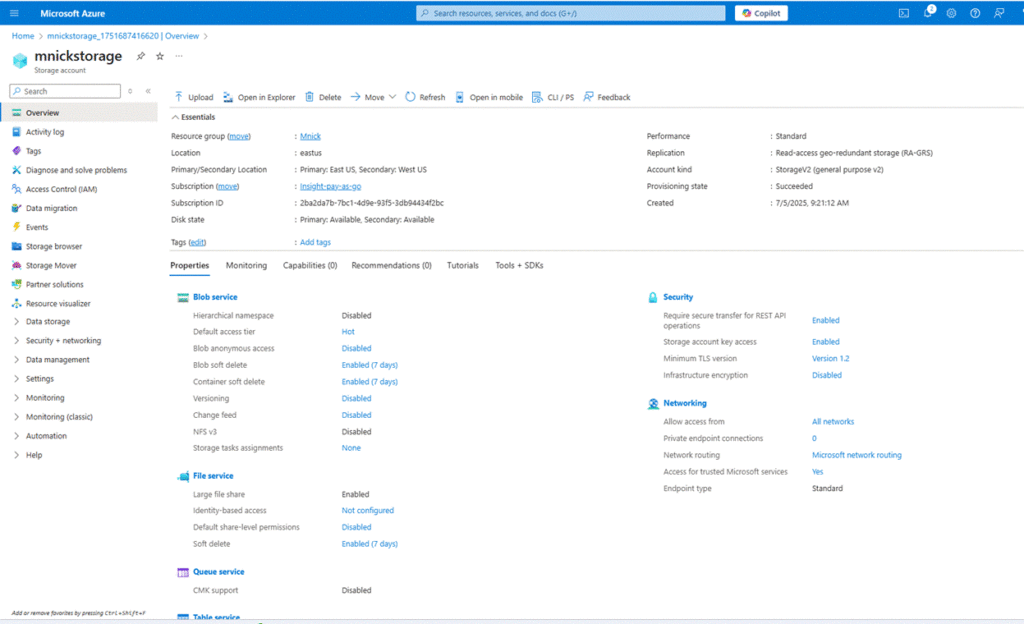Mark mnickstorage as favorite with star

(160, 56)
